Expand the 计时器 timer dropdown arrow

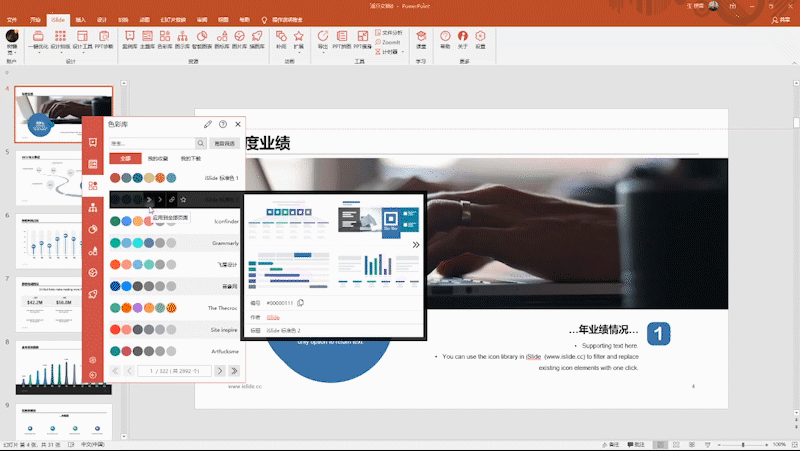click(403, 52)
